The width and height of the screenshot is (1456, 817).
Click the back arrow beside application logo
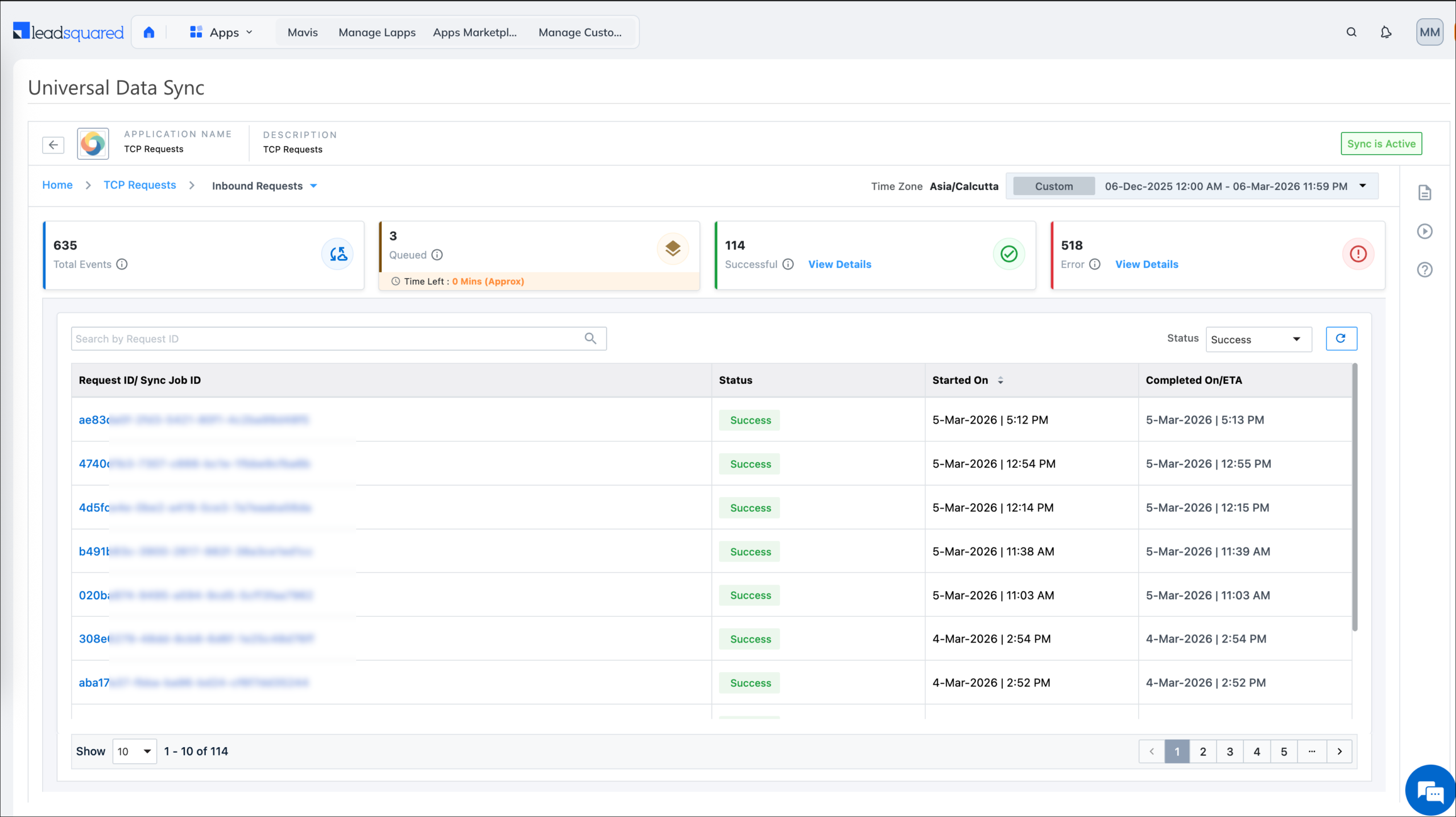53,144
